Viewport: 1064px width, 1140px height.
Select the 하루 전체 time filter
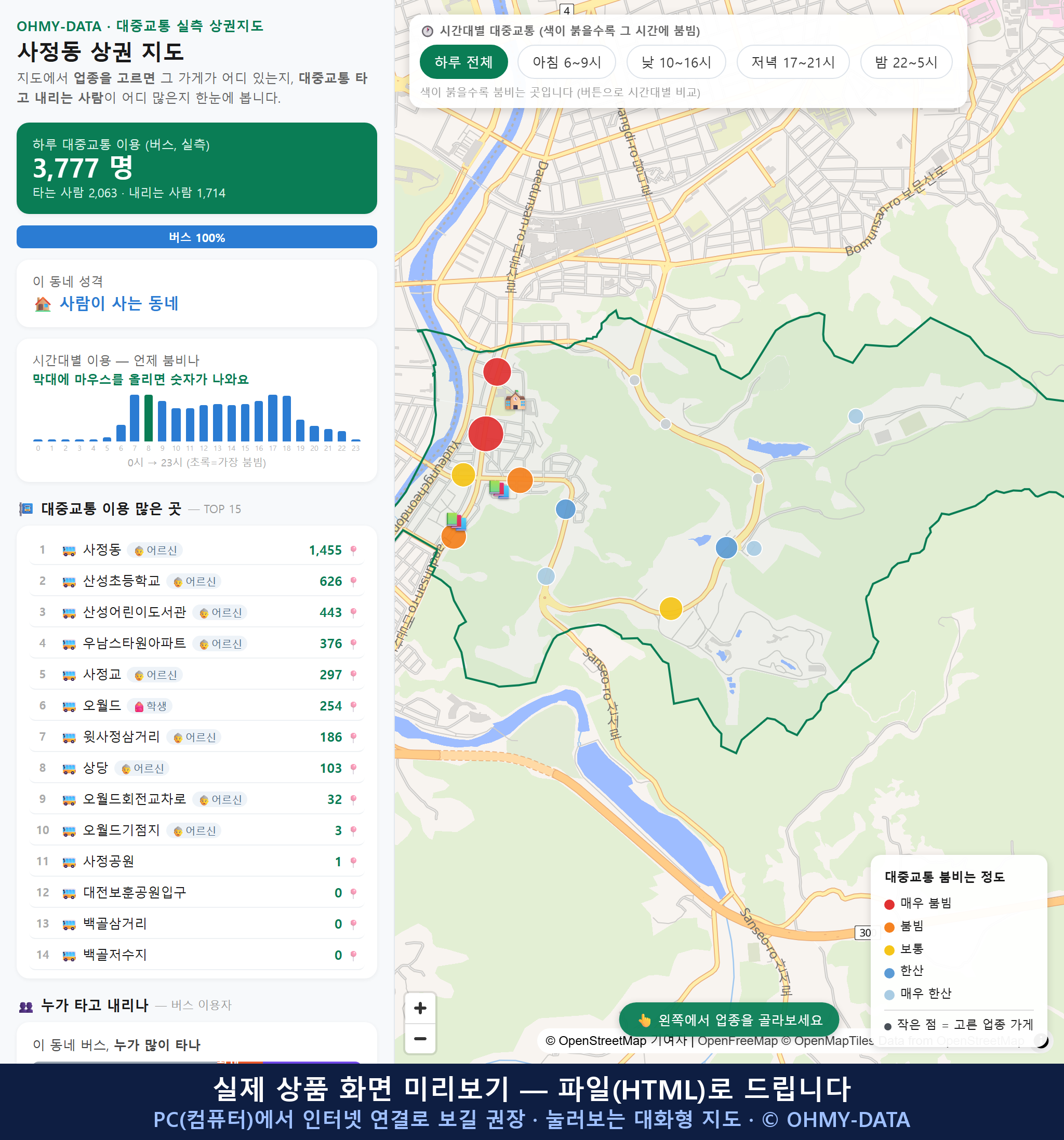pos(463,62)
